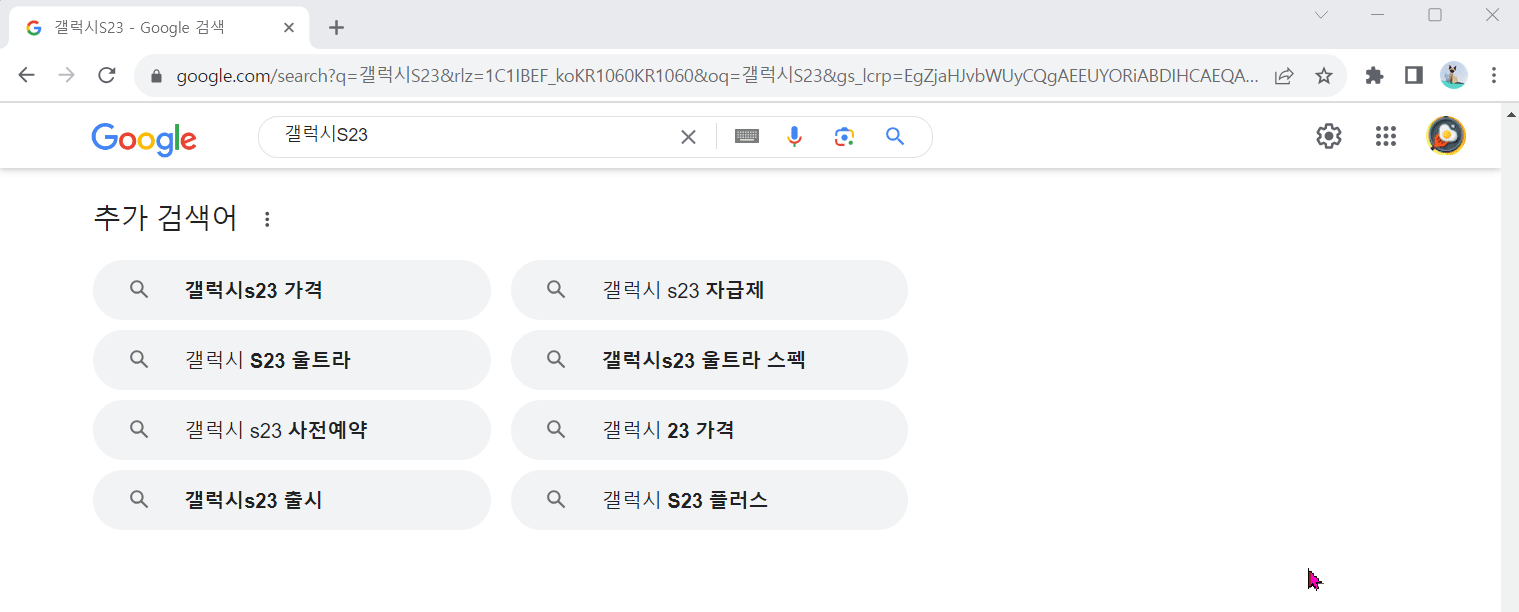Screen dimensions: 1519x612
Task: Reload the current page
Action: coord(107,75)
